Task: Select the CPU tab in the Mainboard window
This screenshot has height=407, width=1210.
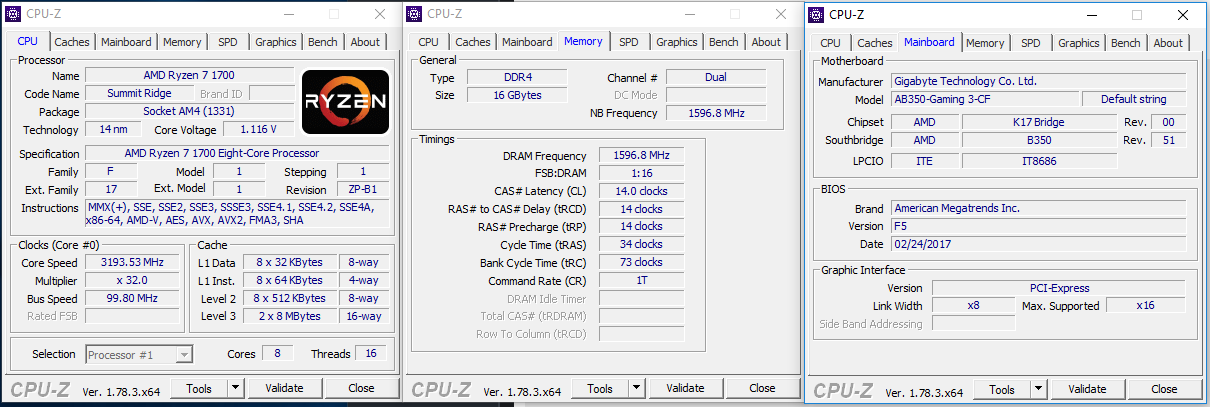Action: tap(831, 43)
